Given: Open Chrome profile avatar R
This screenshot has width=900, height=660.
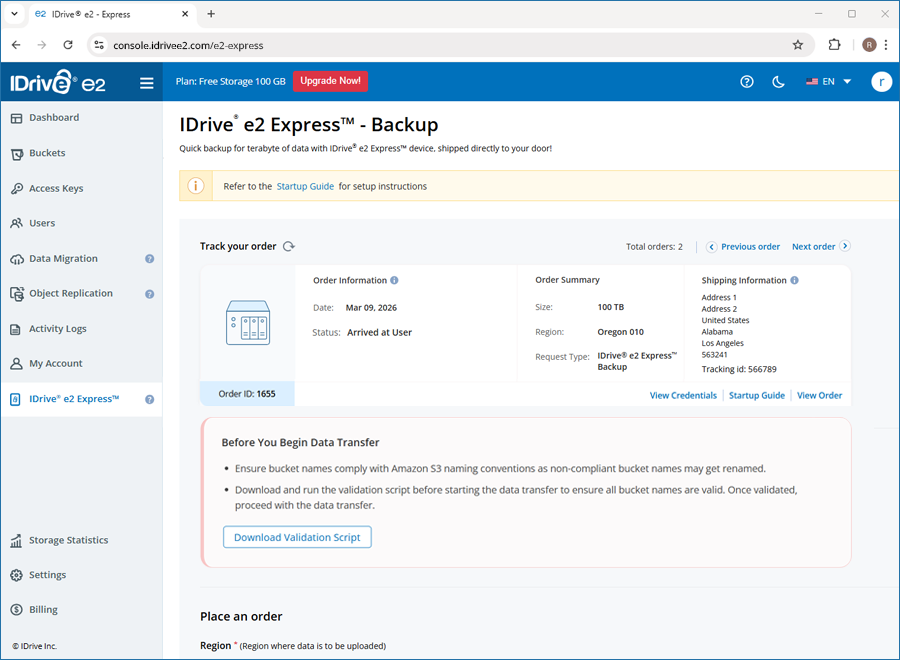Looking at the screenshot, I should pos(869,45).
